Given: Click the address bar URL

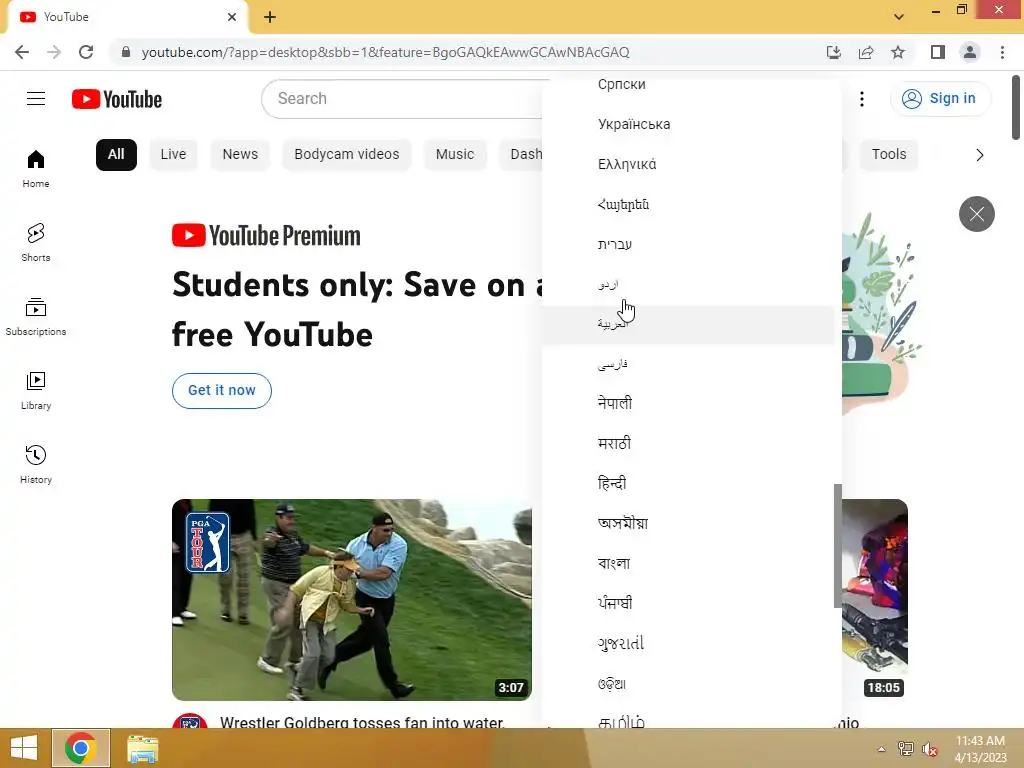Looking at the screenshot, I should click(385, 52).
